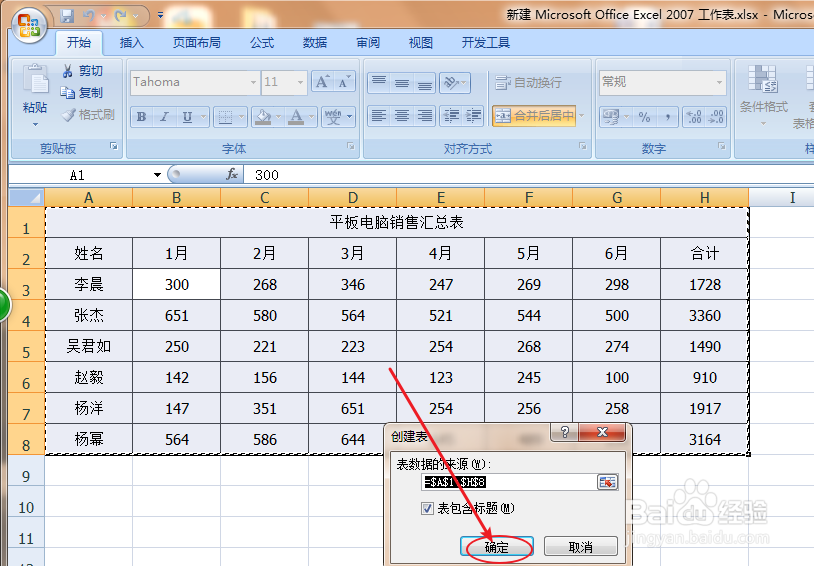
Task: Align text to bottom of cell
Action: pyautogui.click(x=425, y=83)
